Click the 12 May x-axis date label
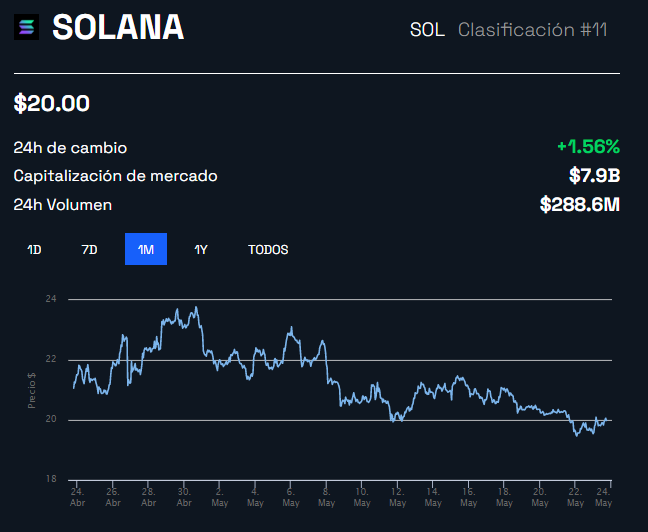 397,497
